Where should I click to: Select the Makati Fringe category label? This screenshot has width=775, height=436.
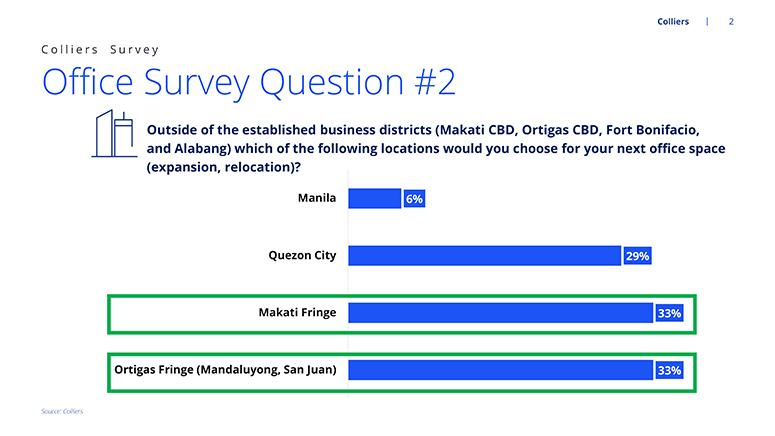click(x=298, y=312)
